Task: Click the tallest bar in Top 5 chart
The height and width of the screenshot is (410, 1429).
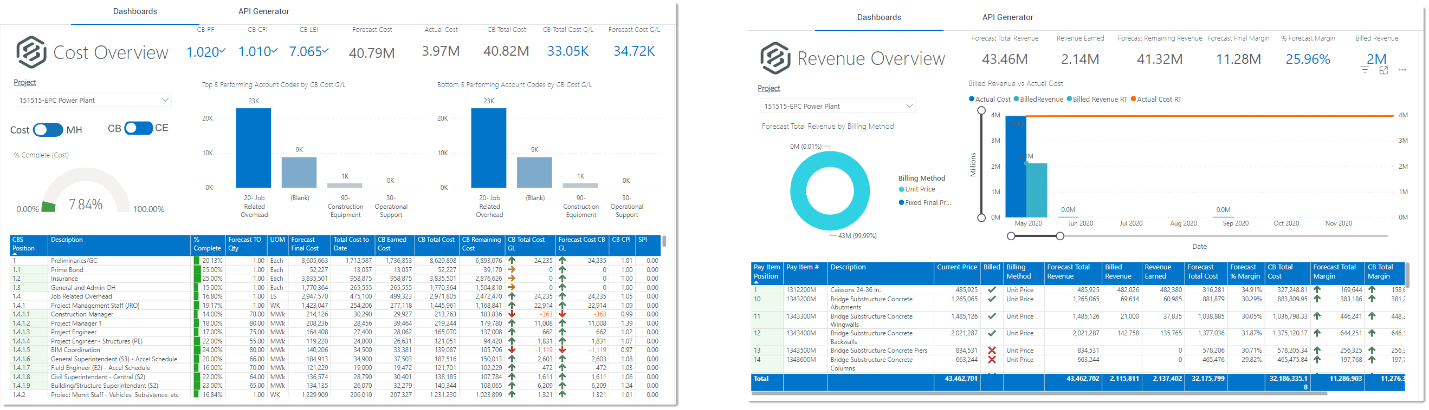Action: 253,147
